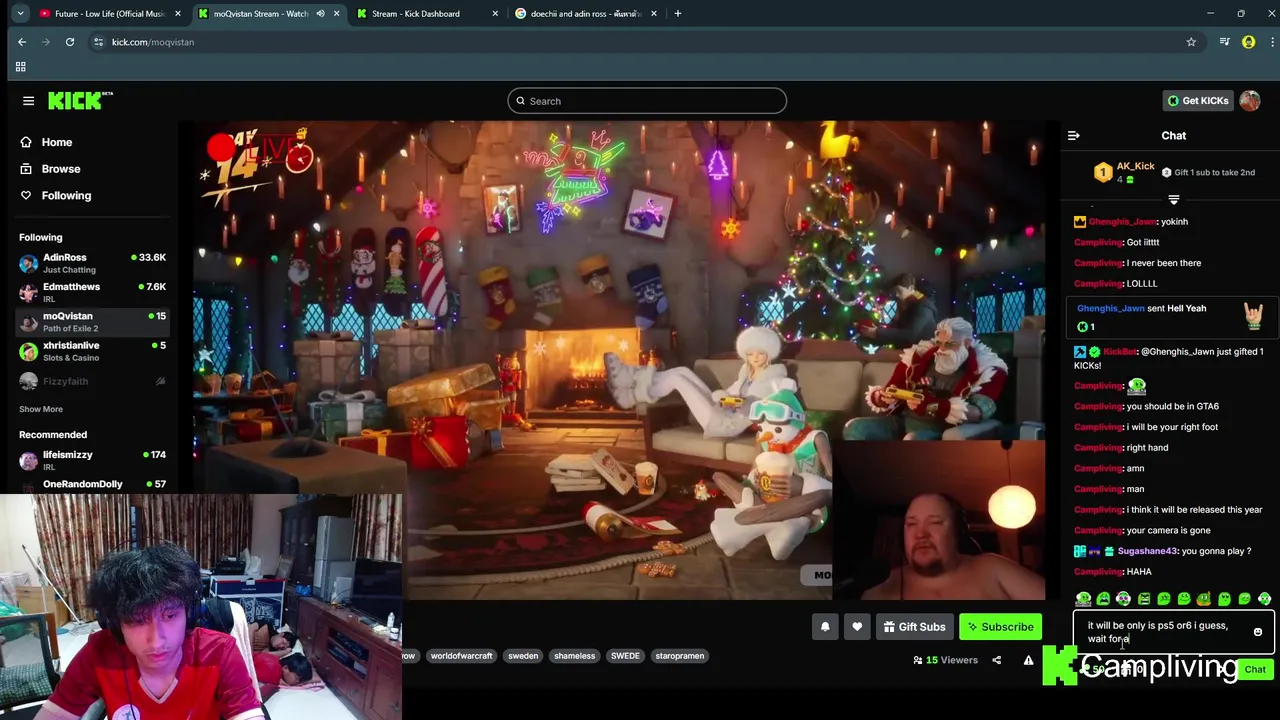Click the report warning icon
Image resolution: width=1280 pixels, height=720 pixels.
[x=1028, y=660]
